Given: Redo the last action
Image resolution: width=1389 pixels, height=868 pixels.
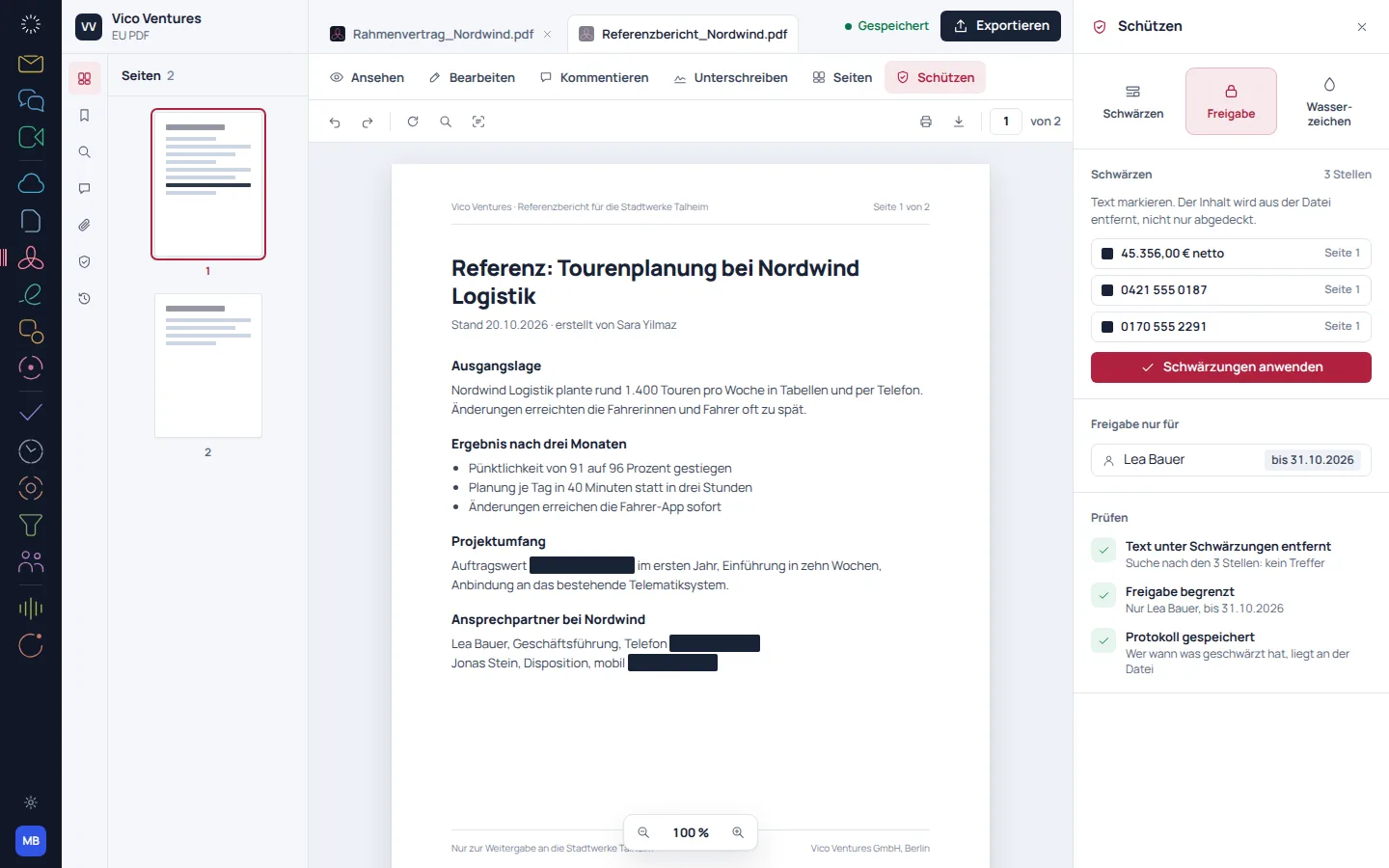Looking at the screenshot, I should pyautogui.click(x=368, y=122).
